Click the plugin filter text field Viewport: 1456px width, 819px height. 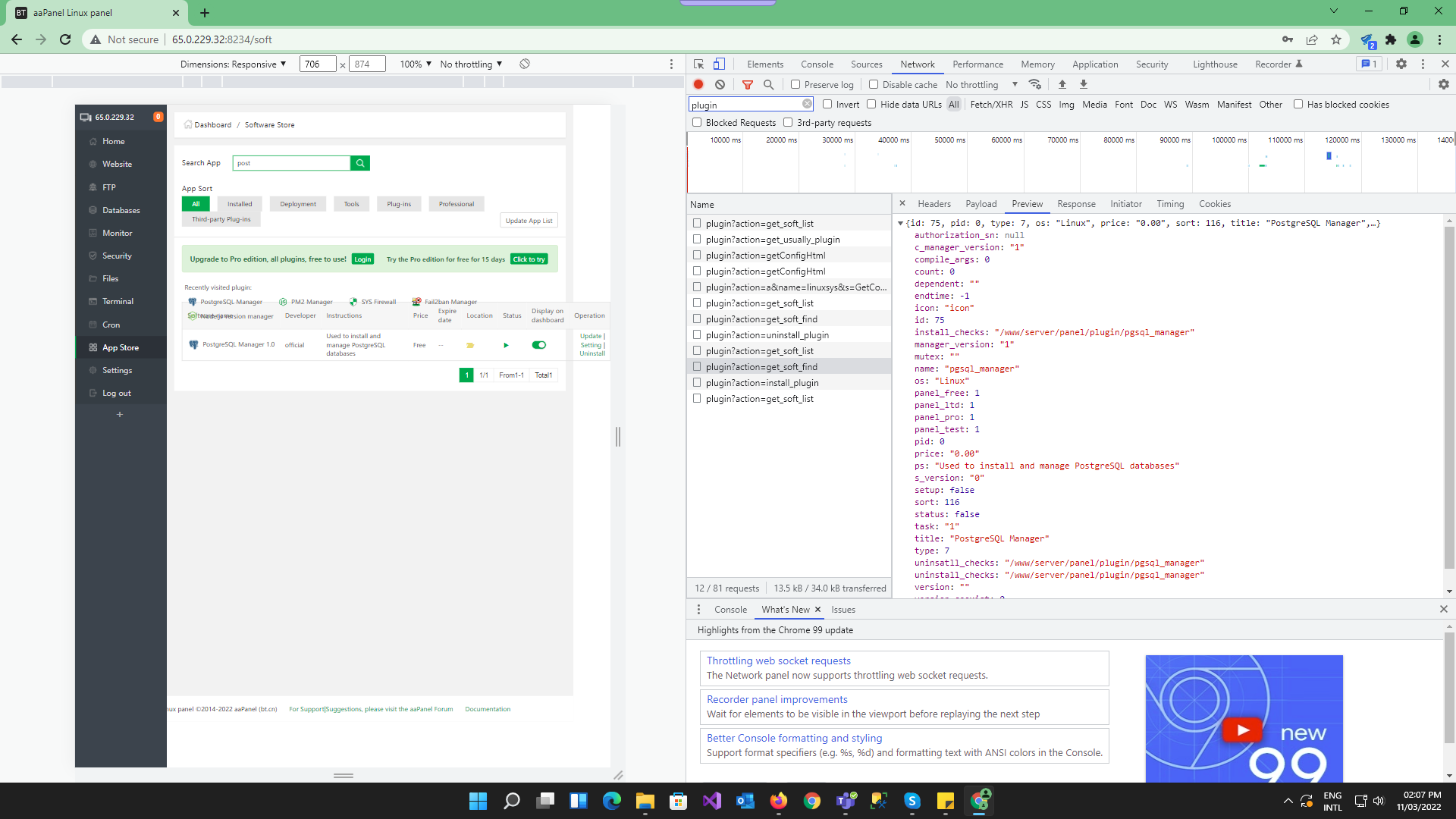click(745, 105)
